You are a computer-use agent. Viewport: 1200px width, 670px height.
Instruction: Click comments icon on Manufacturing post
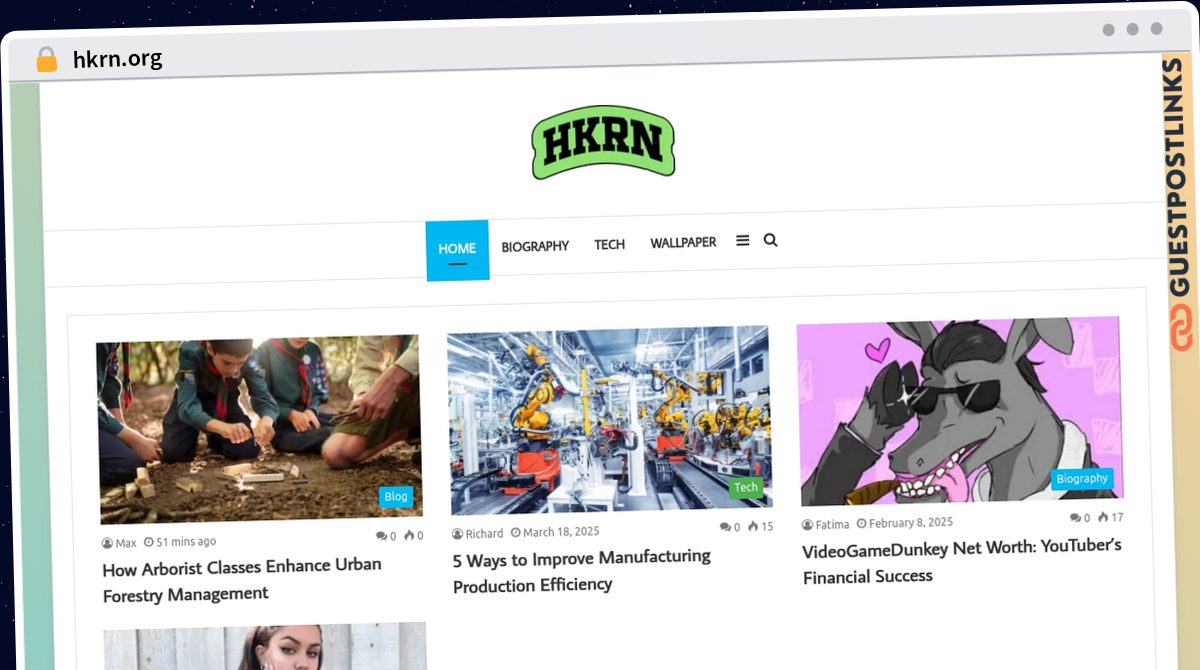click(x=725, y=527)
